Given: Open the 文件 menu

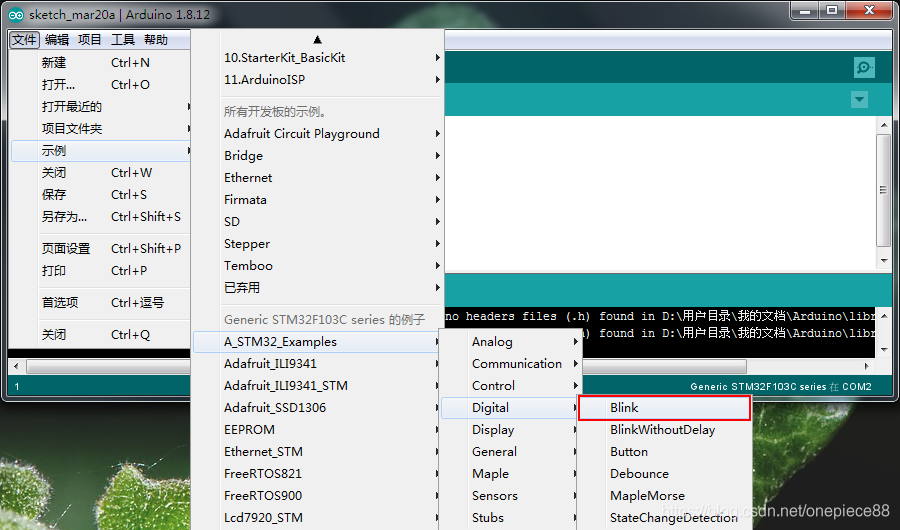Looking at the screenshot, I should [24, 40].
